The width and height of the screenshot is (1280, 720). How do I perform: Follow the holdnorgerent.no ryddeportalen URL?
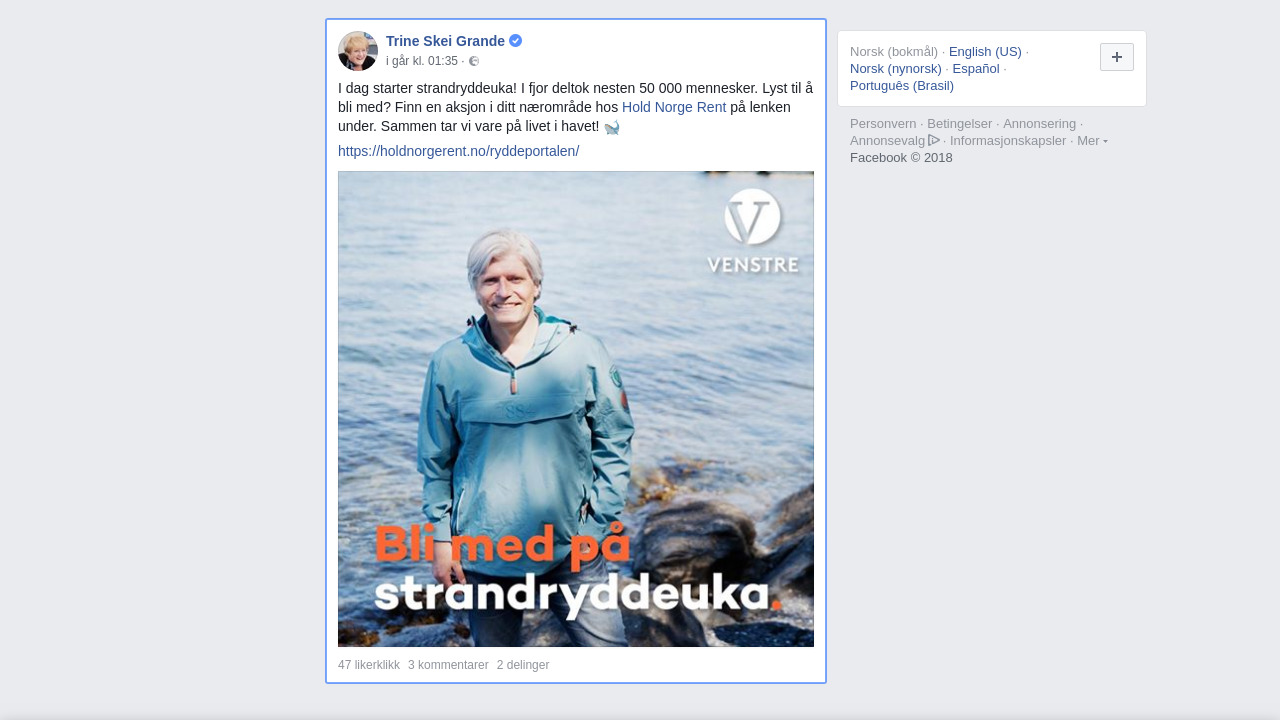coord(458,151)
